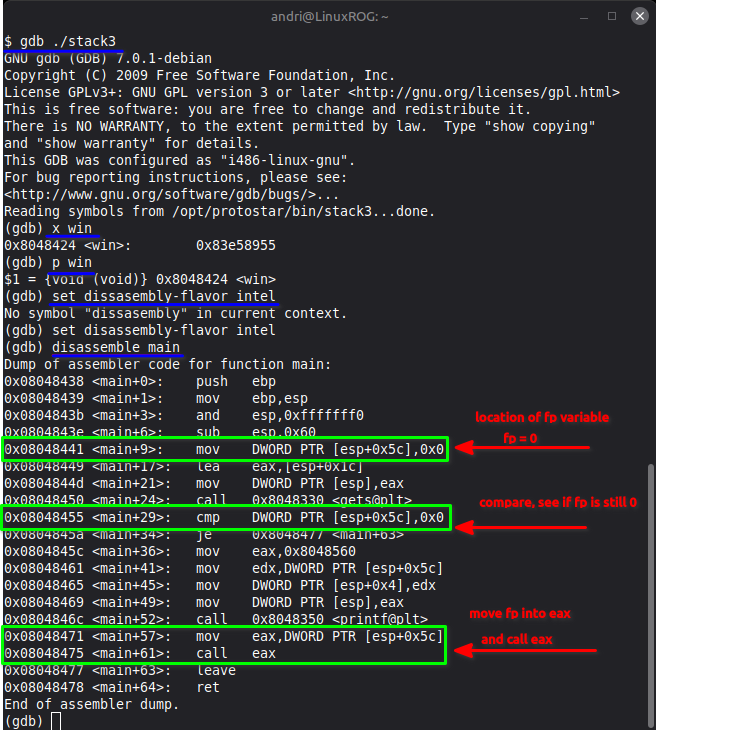Click the main+63 'leave' line

tap(120, 671)
